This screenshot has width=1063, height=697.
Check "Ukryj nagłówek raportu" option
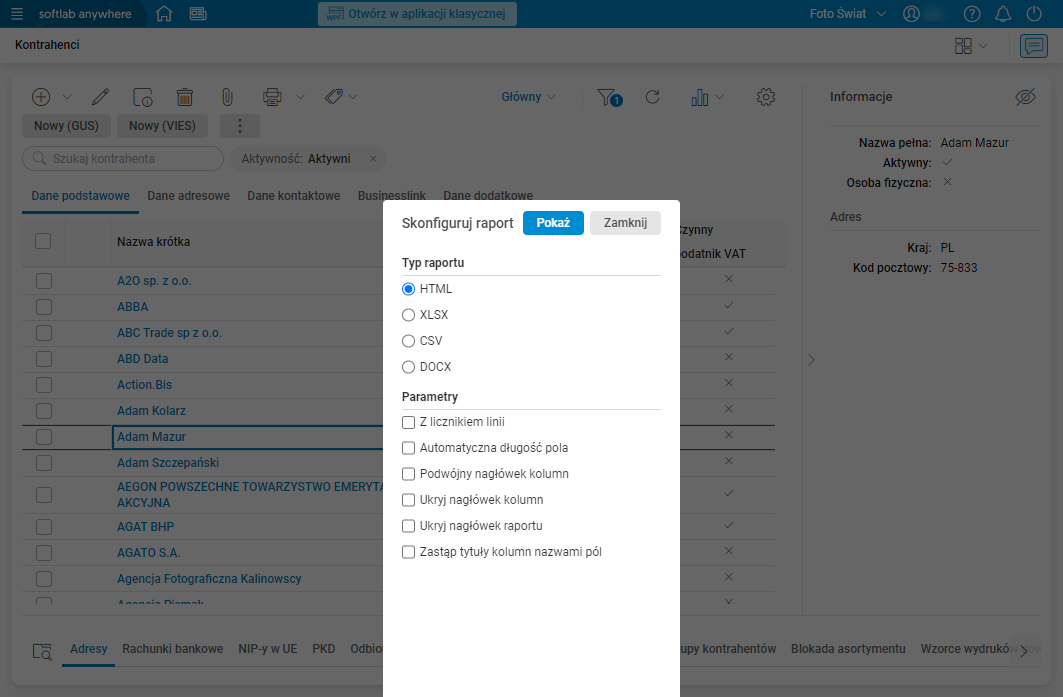pos(408,526)
